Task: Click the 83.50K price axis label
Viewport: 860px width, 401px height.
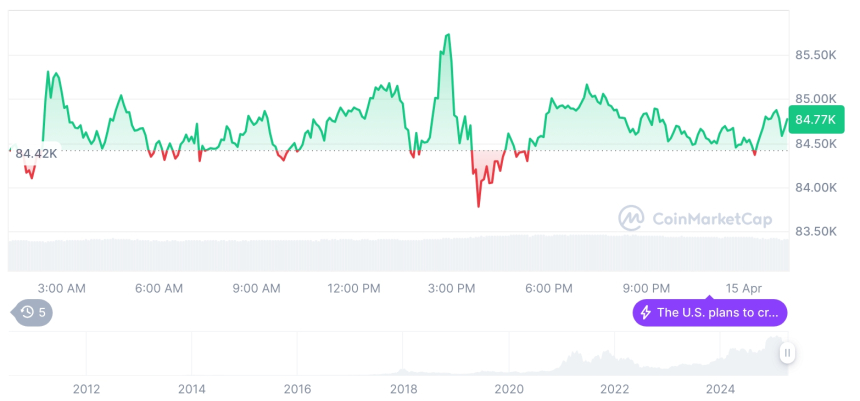Action: coord(815,231)
